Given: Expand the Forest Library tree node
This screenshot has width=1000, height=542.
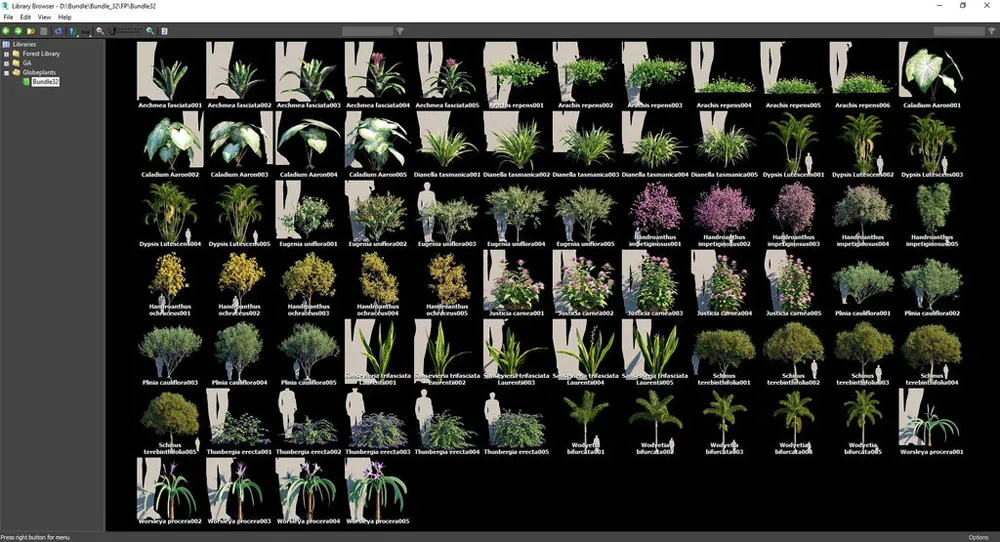Looking at the screenshot, I should (6, 53).
